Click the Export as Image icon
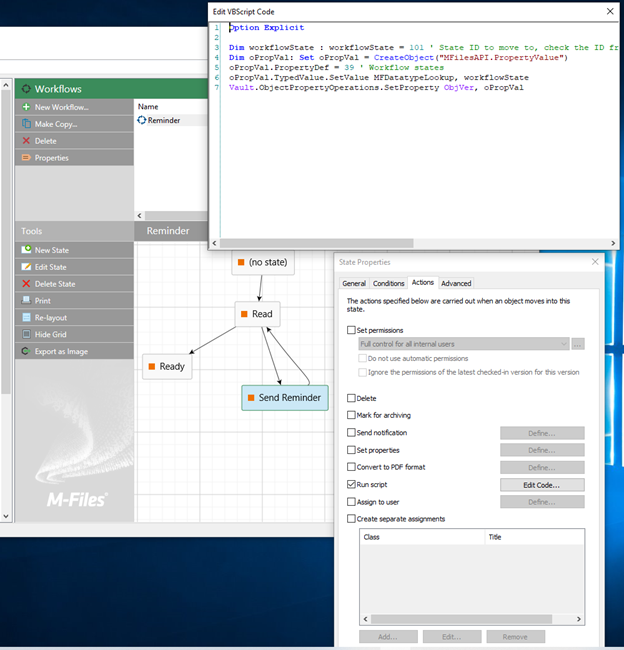 [26, 351]
